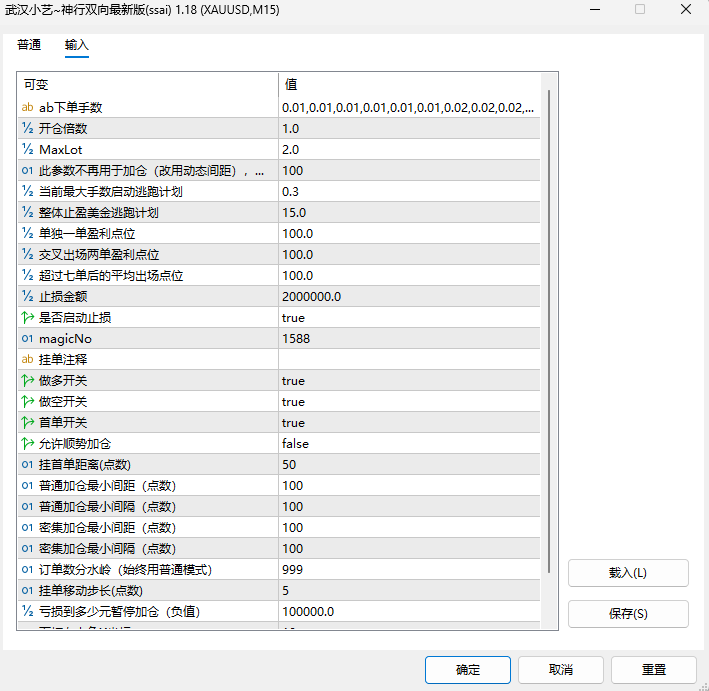Click the boolean icon beside 是否启动止损
Viewport: 709px width, 691px height.
(28, 317)
